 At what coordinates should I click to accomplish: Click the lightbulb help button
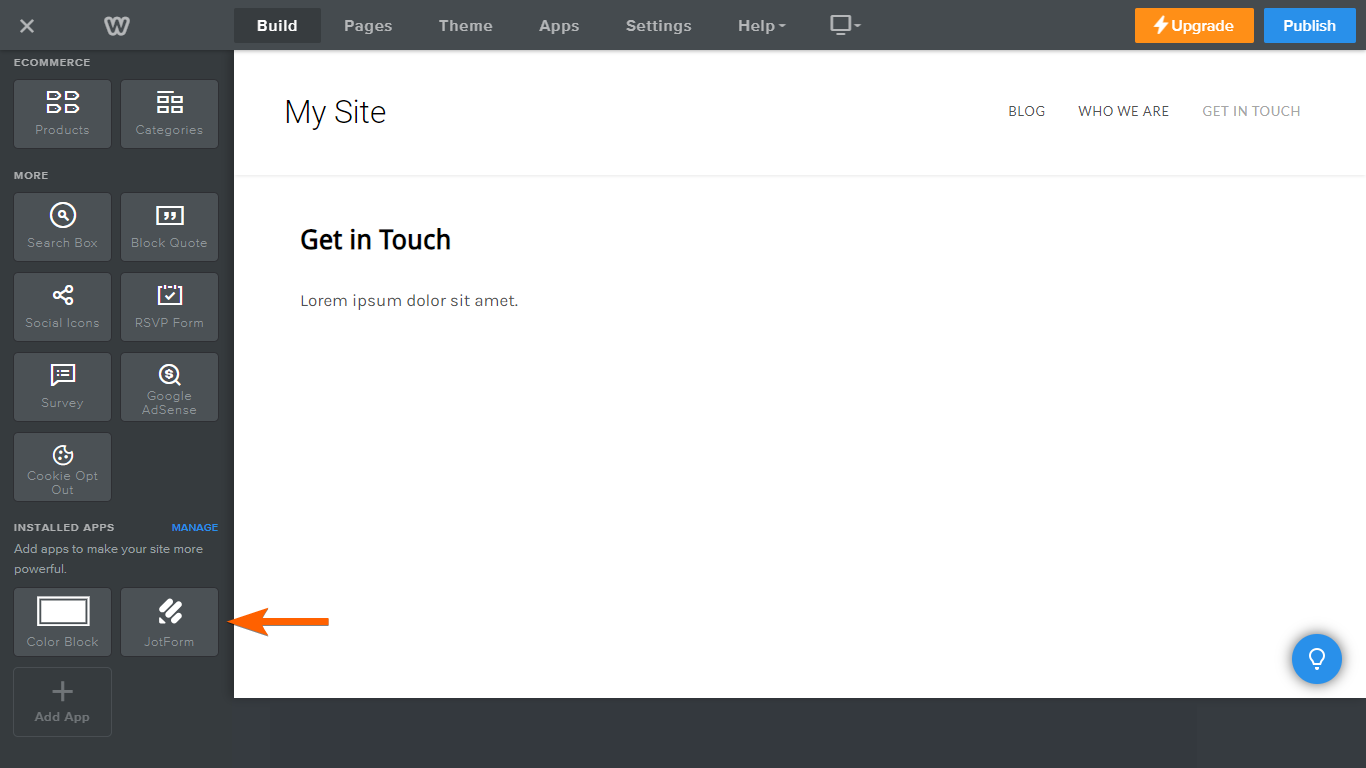1316,659
